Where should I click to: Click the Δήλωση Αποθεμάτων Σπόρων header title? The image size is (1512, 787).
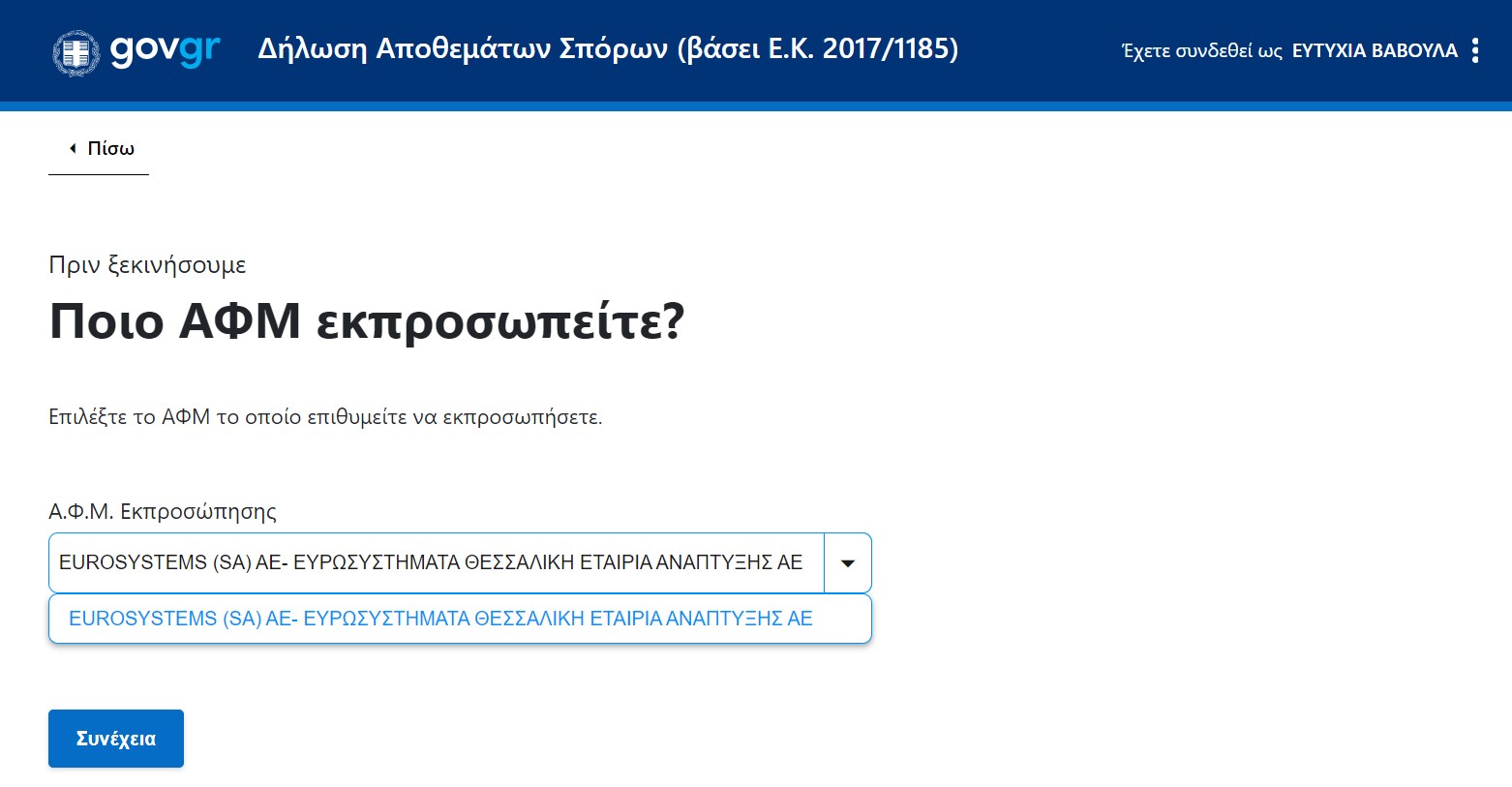coord(608,48)
